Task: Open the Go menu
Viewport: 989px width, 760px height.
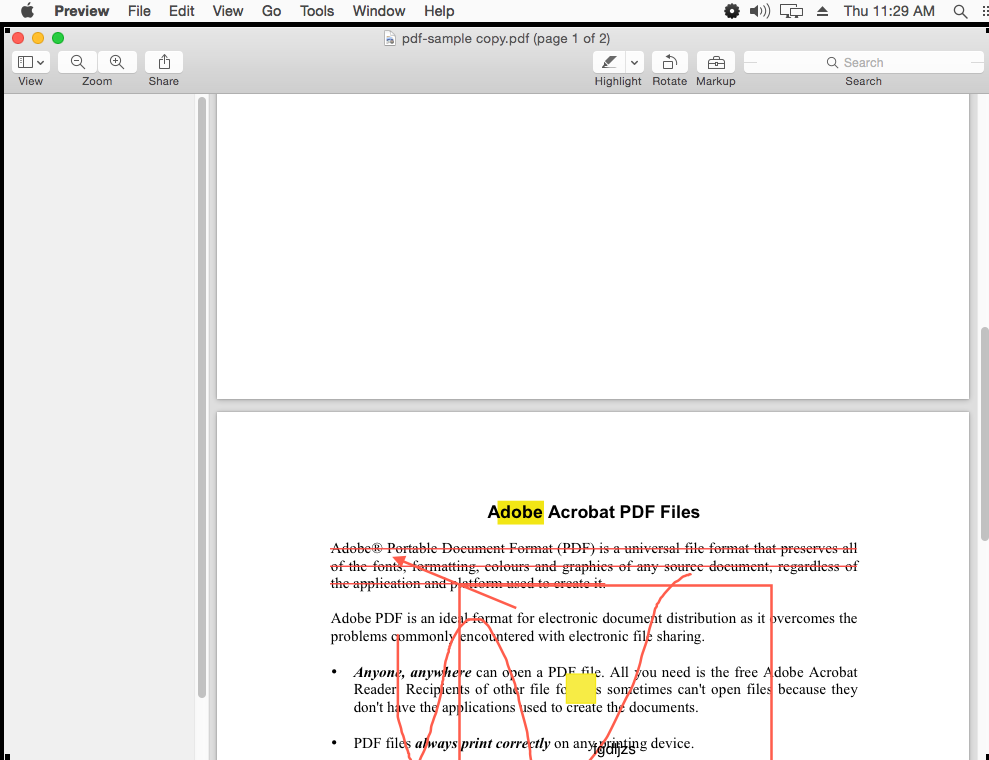Action: (271, 11)
